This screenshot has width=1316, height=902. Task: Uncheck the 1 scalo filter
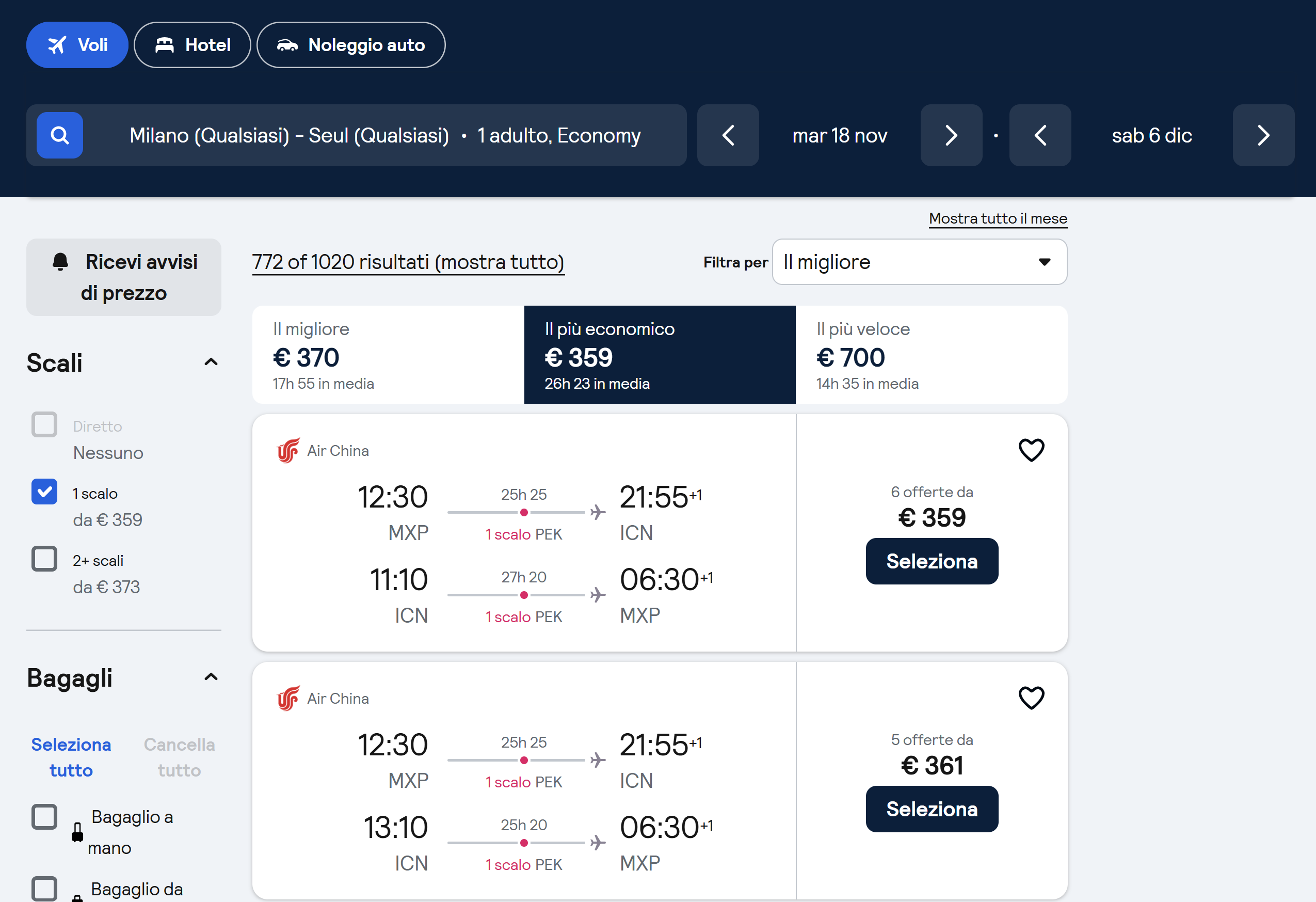[x=44, y=492]
